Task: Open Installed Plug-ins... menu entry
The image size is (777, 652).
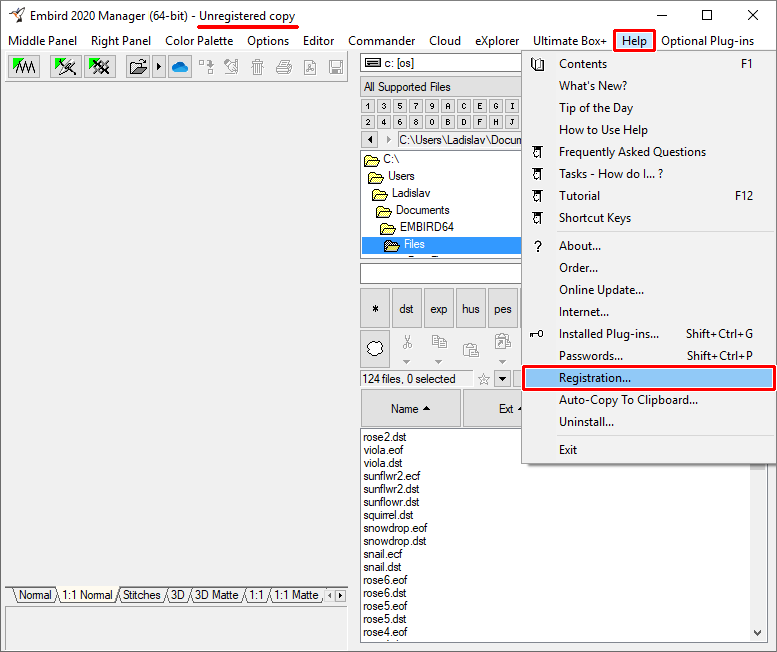Action: coord(649,334)
